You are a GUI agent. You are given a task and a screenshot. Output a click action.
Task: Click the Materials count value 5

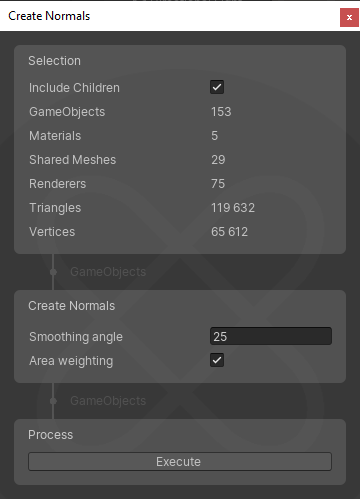pyautogui.click(x=214, y=136)
